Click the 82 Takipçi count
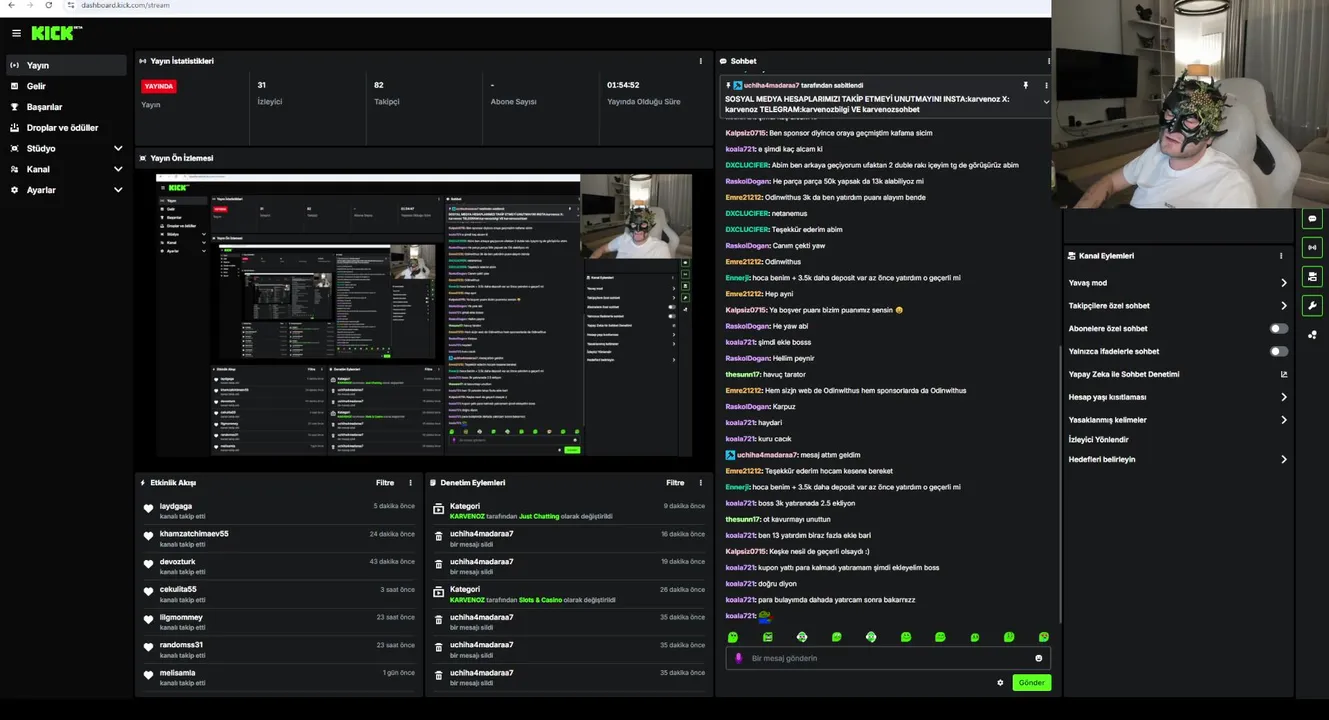Viewport: 1329px width, 720px height. click(379, 85)
